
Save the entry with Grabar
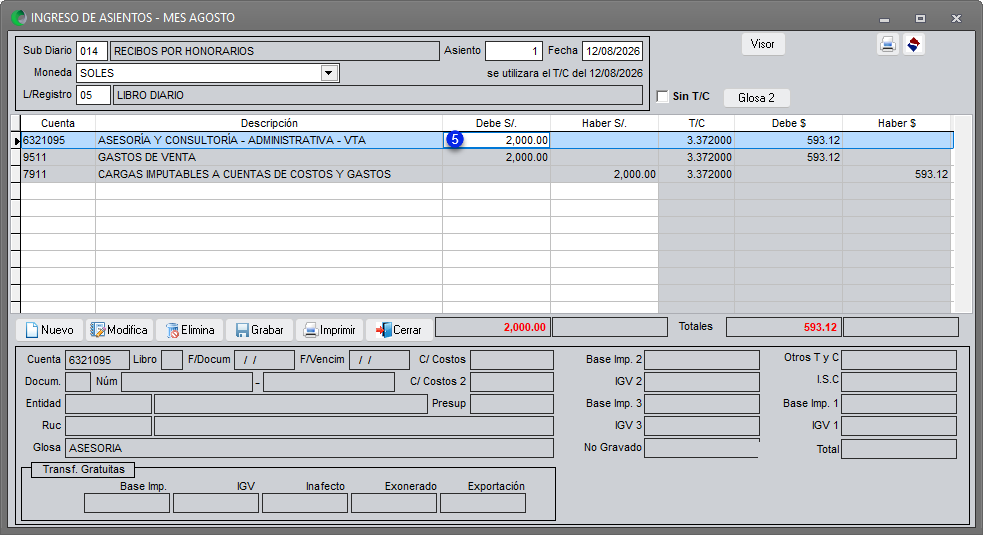tap(259, 330)
